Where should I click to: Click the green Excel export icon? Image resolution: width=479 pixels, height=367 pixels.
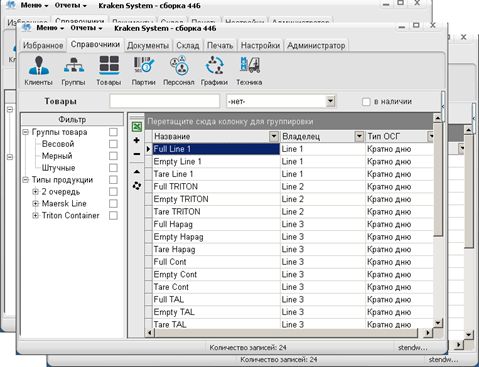coord(137,127)
